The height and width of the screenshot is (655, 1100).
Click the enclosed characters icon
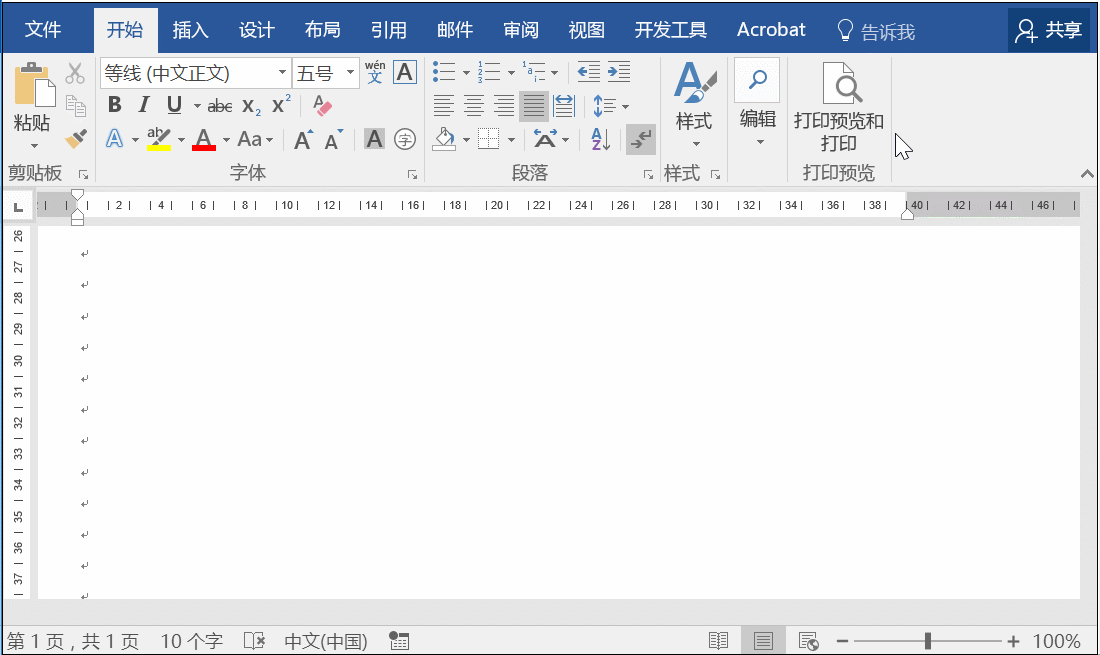(x=405, y=139)
